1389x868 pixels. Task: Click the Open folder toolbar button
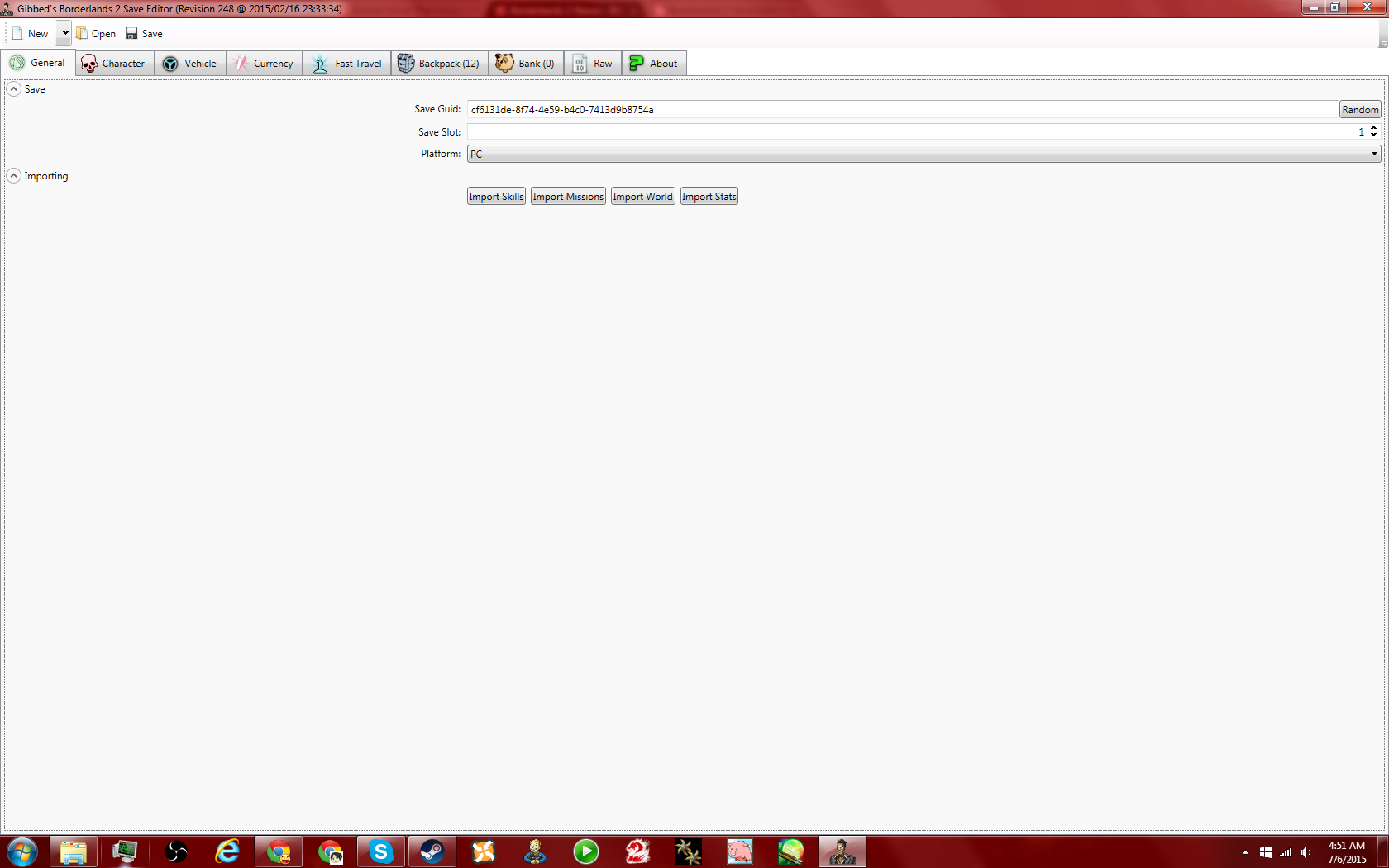click(x=96, y=34)
